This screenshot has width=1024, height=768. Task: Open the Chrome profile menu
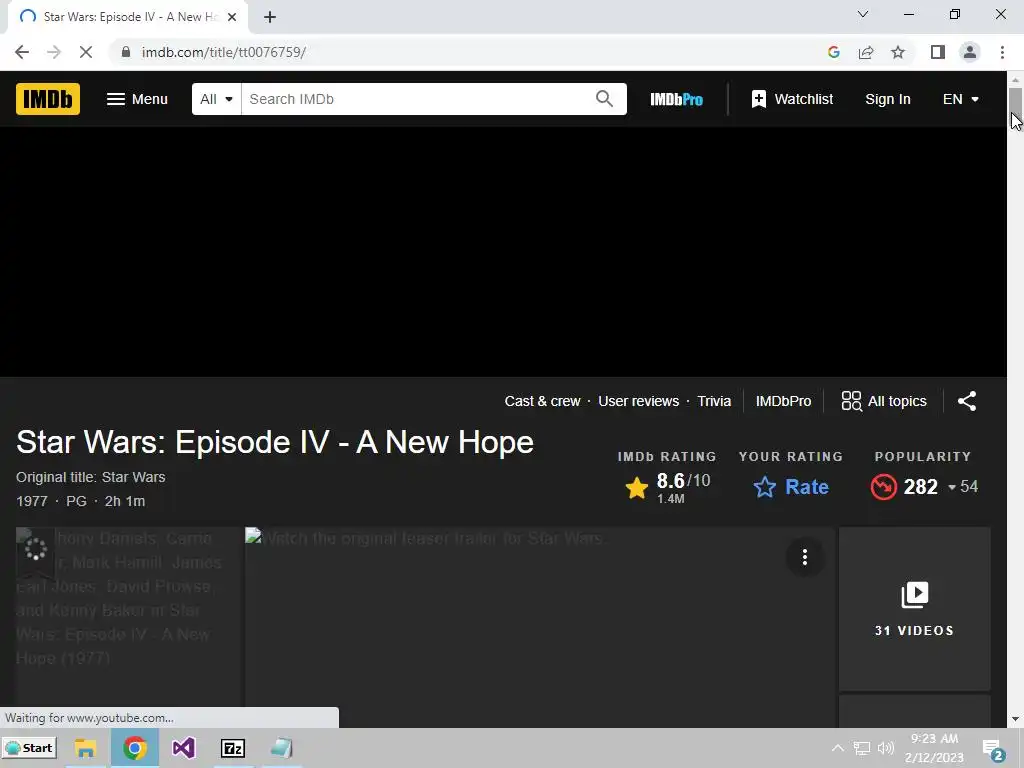tap(970, 52)
